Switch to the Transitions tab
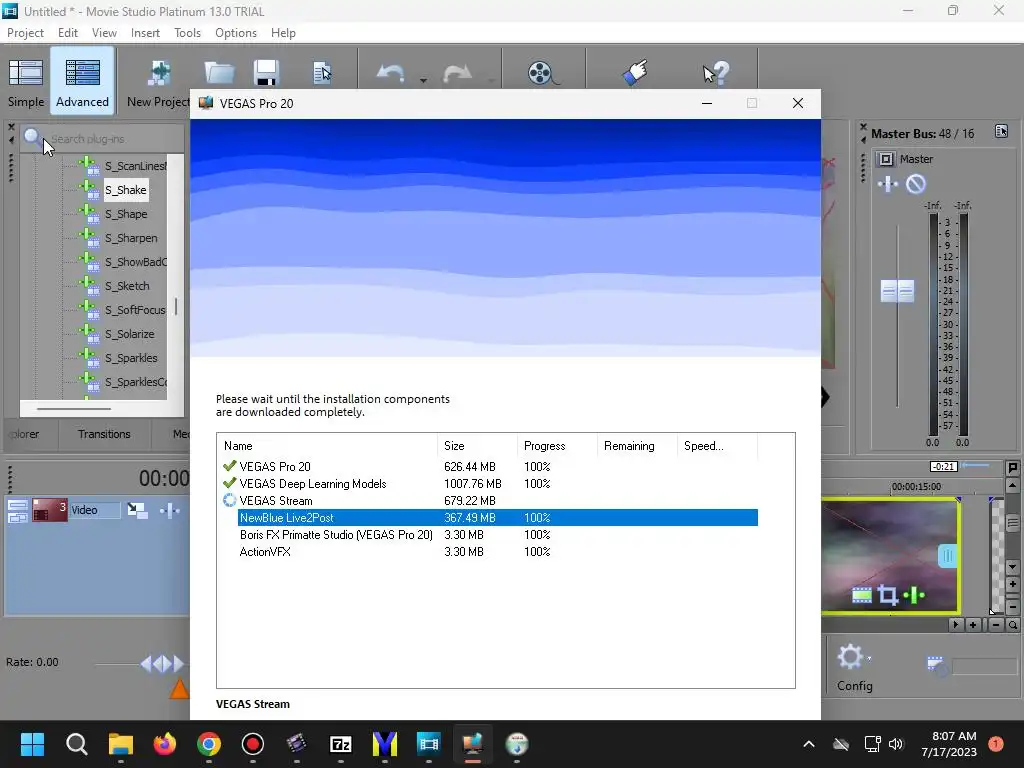1024x768 pixels. (x=104, y=434)
